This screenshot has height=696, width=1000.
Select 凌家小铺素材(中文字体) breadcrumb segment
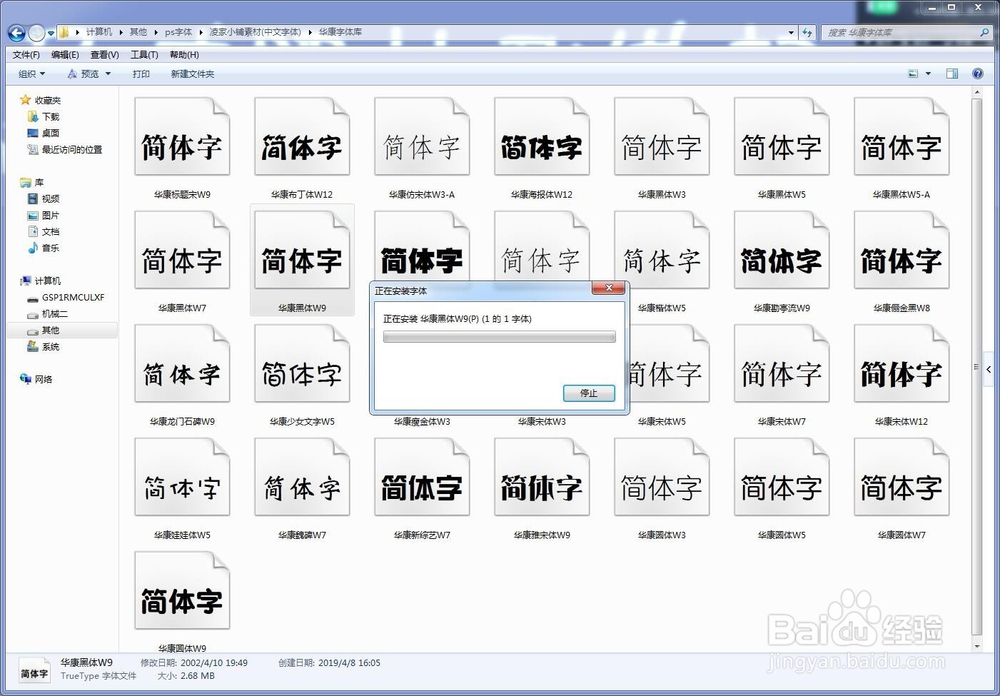tap(254, 32)
